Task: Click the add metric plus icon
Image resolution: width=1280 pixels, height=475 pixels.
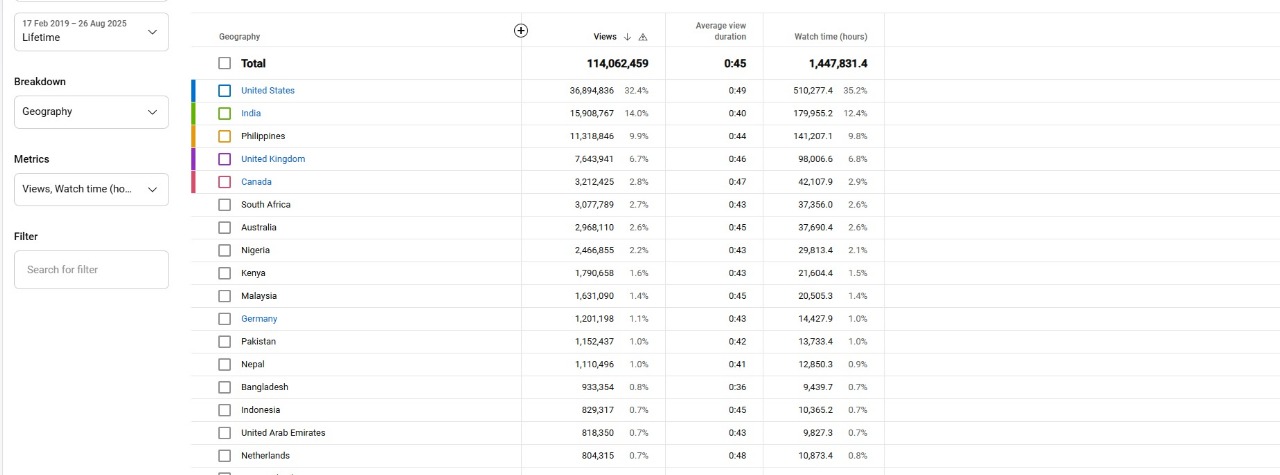Action: [x=520, y=30]
